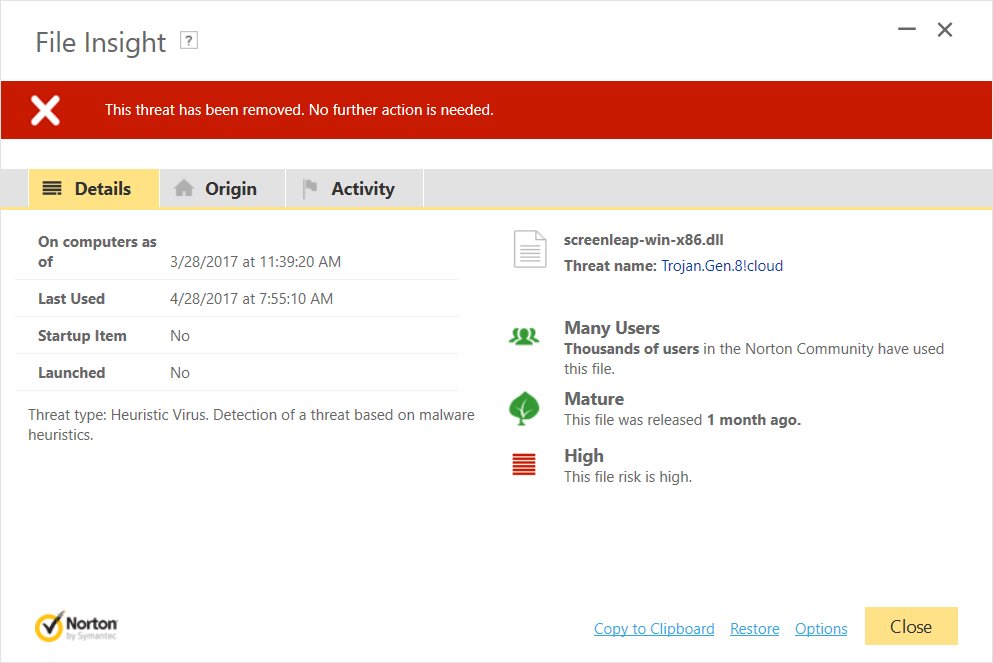Open the Trojan.Gen.8!cloud threat name link

tap(722, 266)
